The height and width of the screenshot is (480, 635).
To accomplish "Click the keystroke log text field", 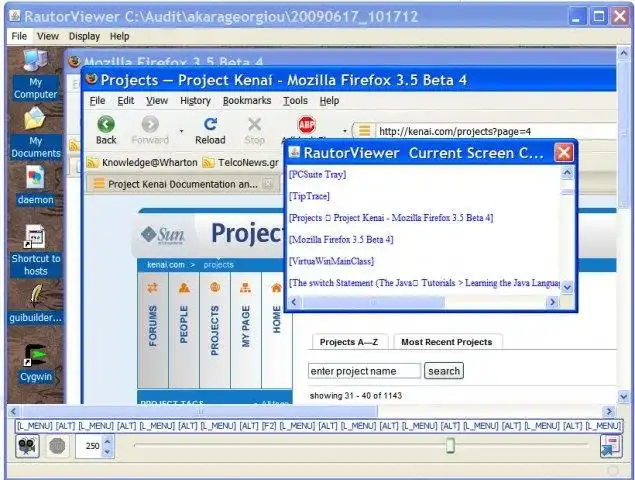I will pos(319,426).
